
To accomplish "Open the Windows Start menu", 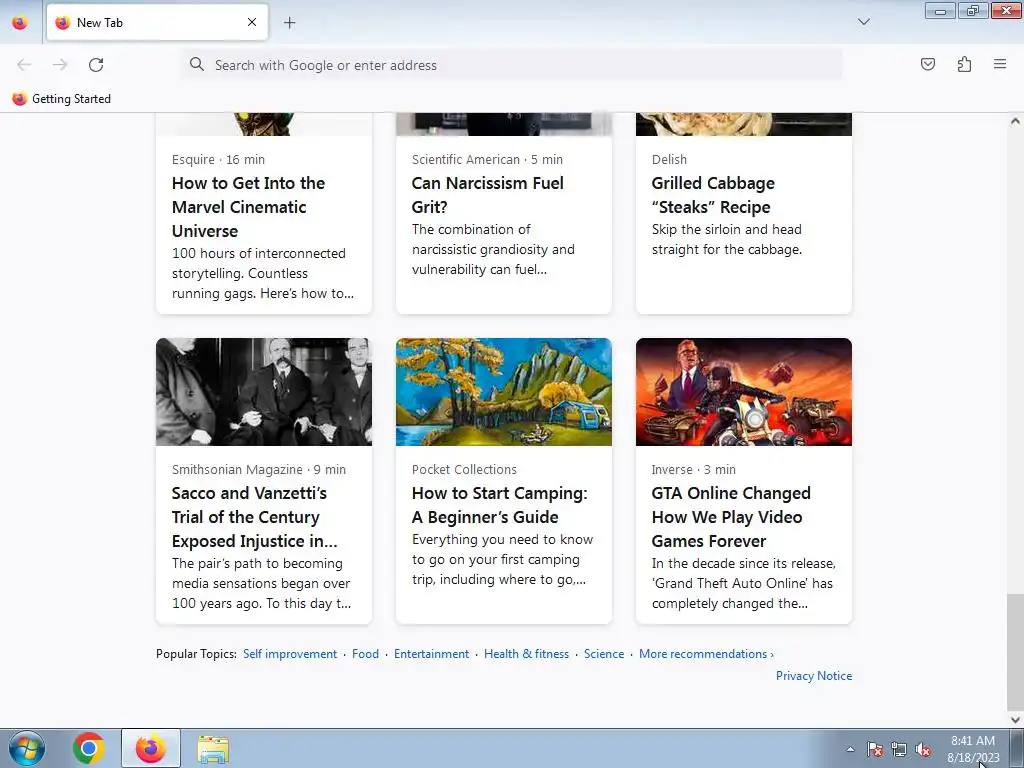I will click(27, 748).
